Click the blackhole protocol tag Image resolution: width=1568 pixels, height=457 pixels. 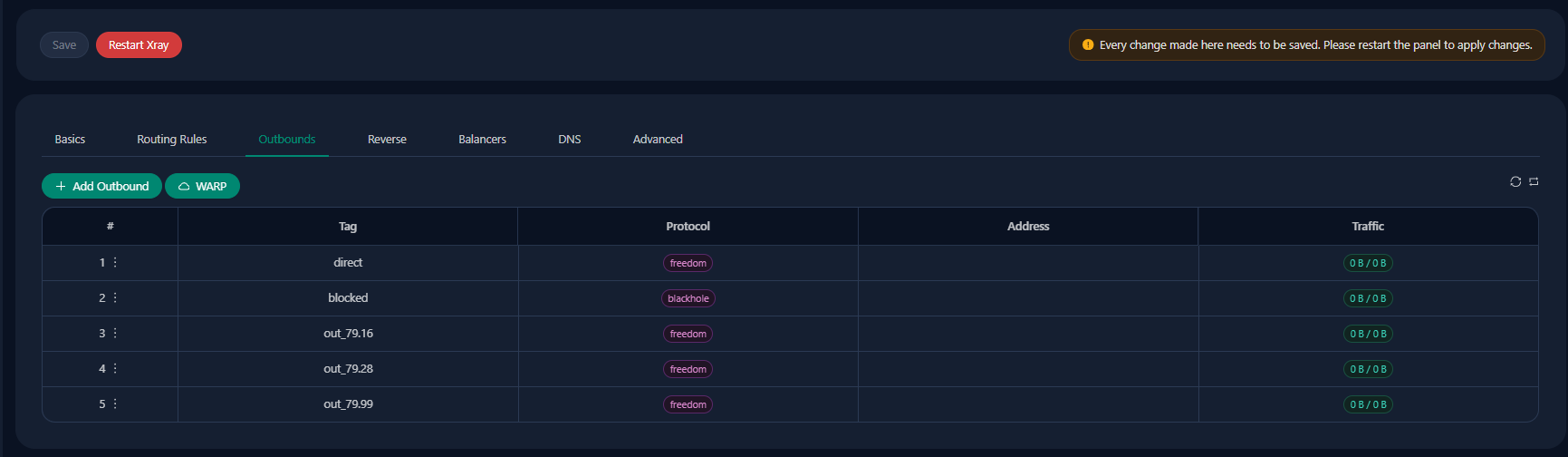(688, 298)
